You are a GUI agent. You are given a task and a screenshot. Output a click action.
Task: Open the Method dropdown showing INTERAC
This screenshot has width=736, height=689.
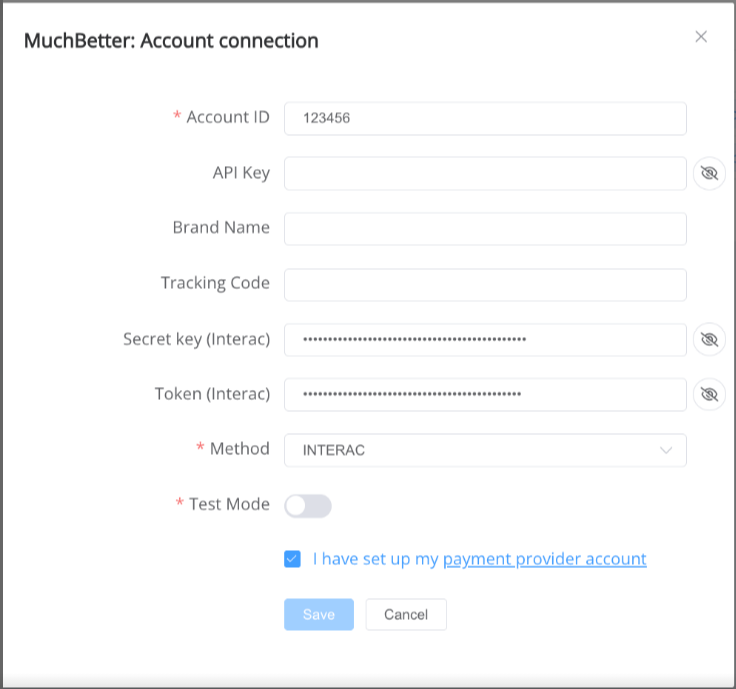pos(485,450)
